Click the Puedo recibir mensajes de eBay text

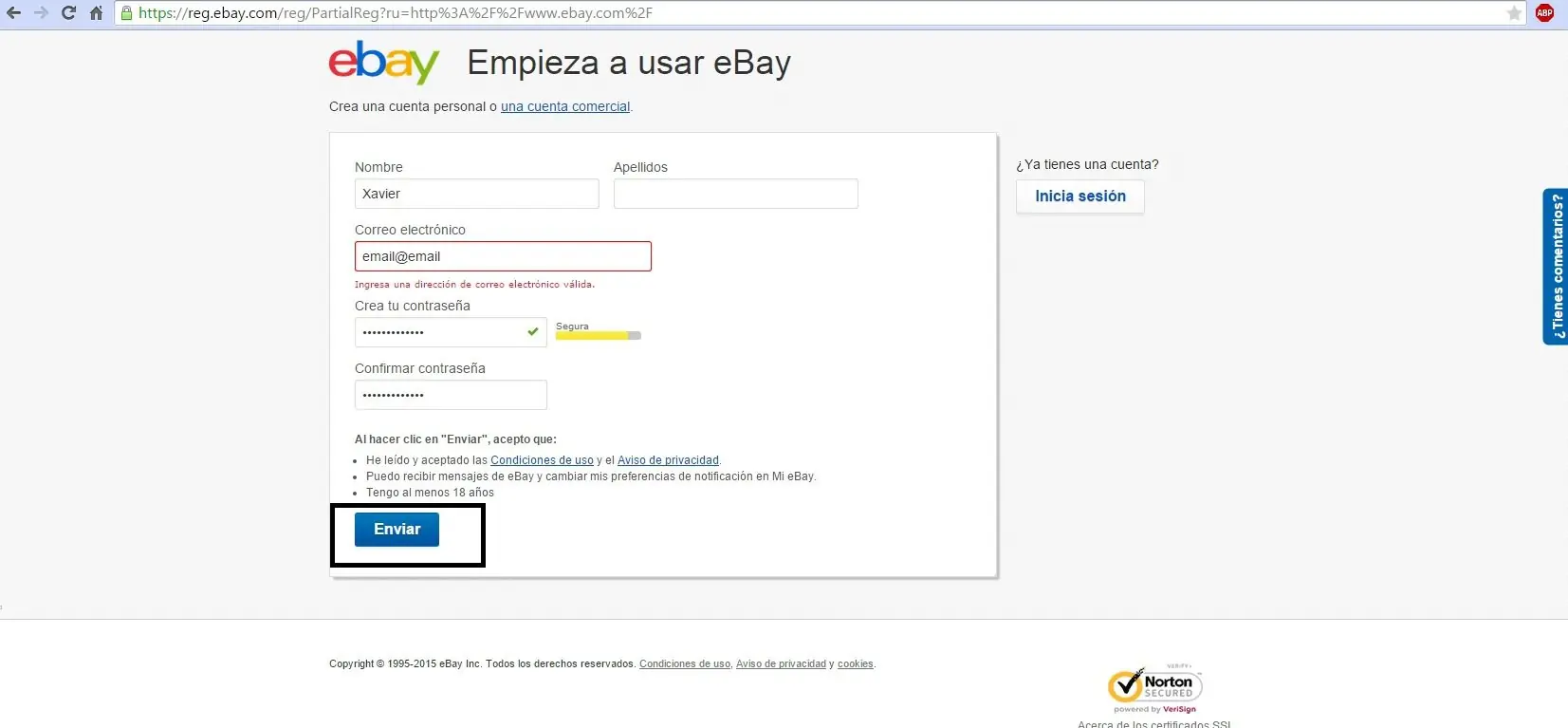coord(591,476)
